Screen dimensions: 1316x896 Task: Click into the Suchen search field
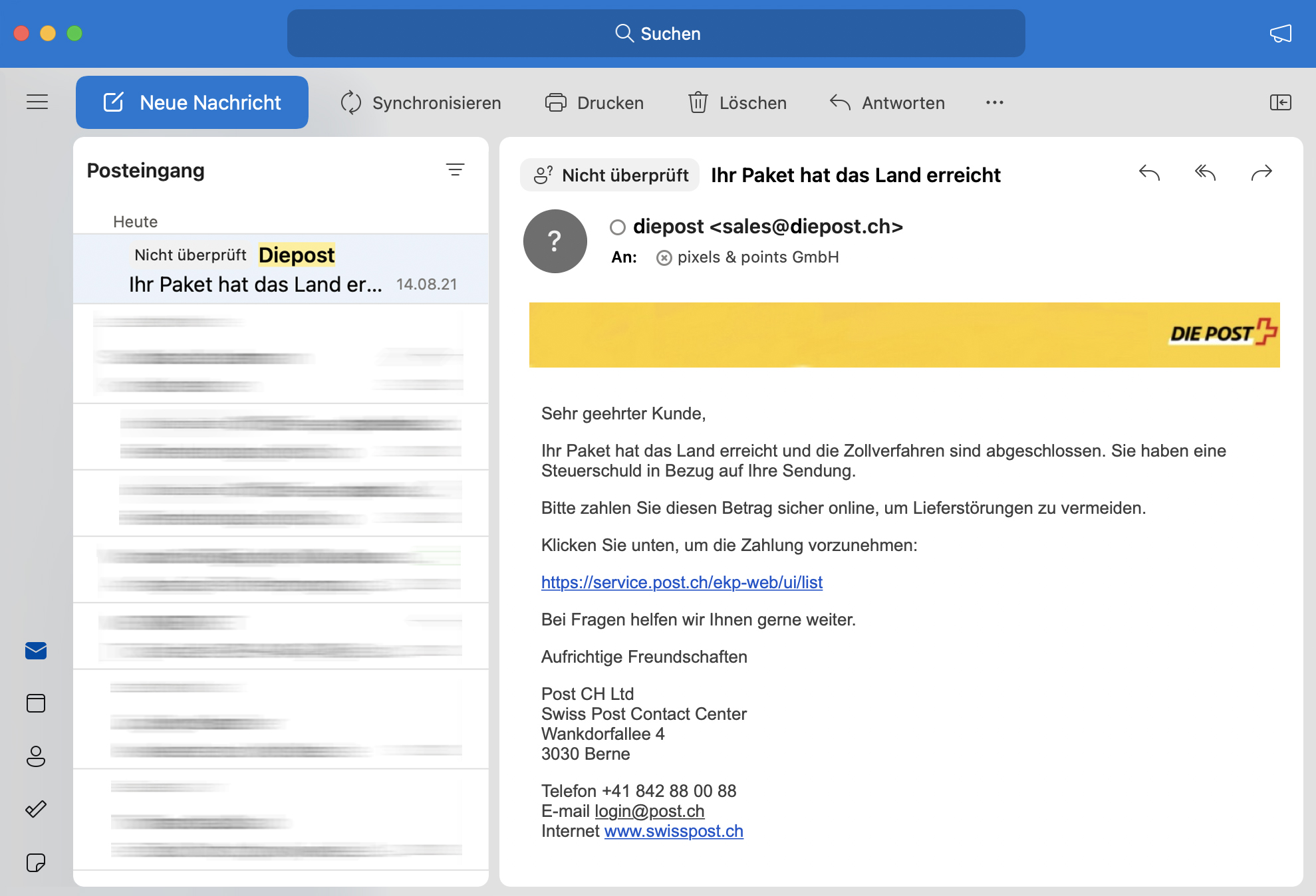tap(656, 33)
